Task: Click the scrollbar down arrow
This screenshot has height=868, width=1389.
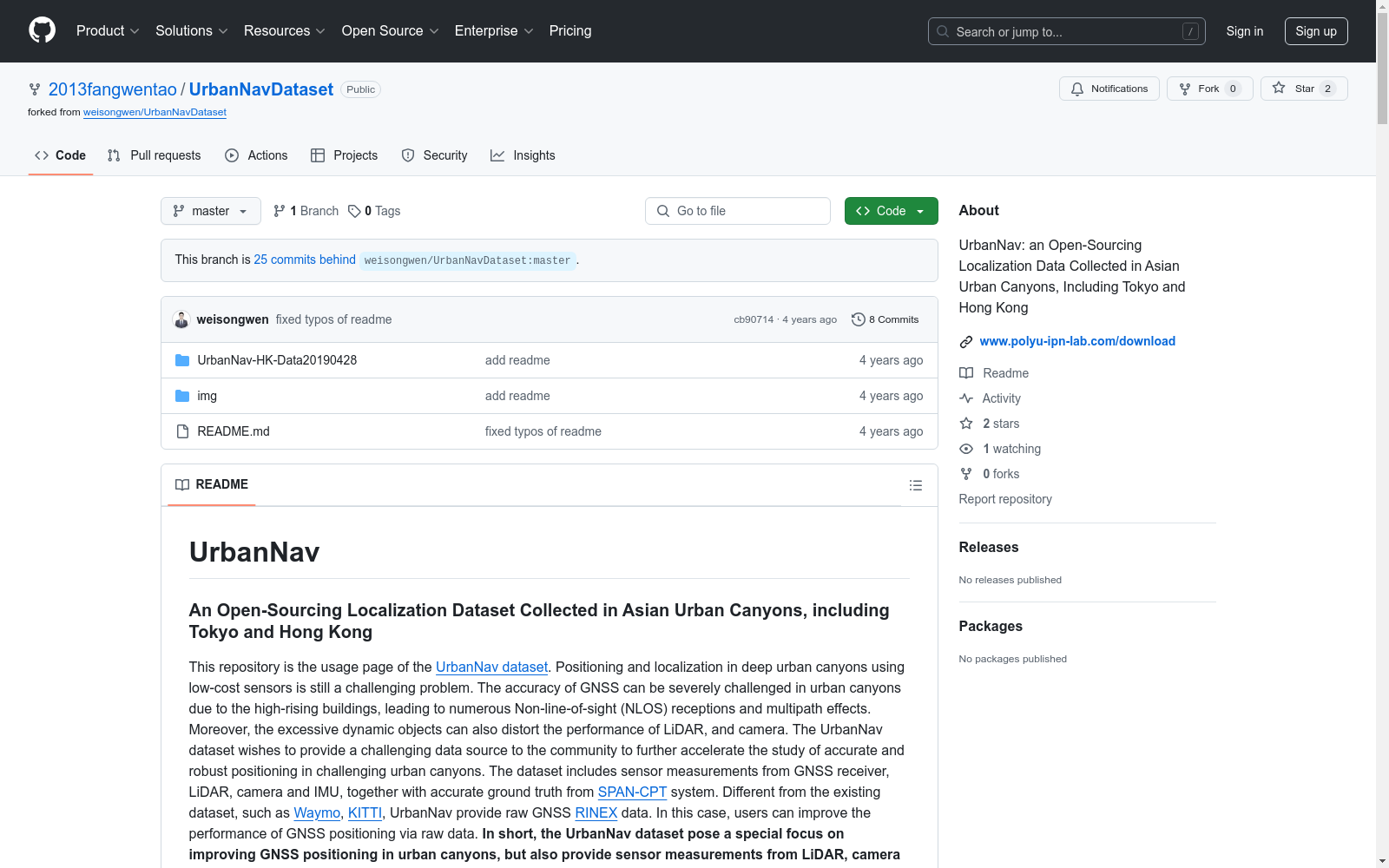Action: [x=1382, y=861]
